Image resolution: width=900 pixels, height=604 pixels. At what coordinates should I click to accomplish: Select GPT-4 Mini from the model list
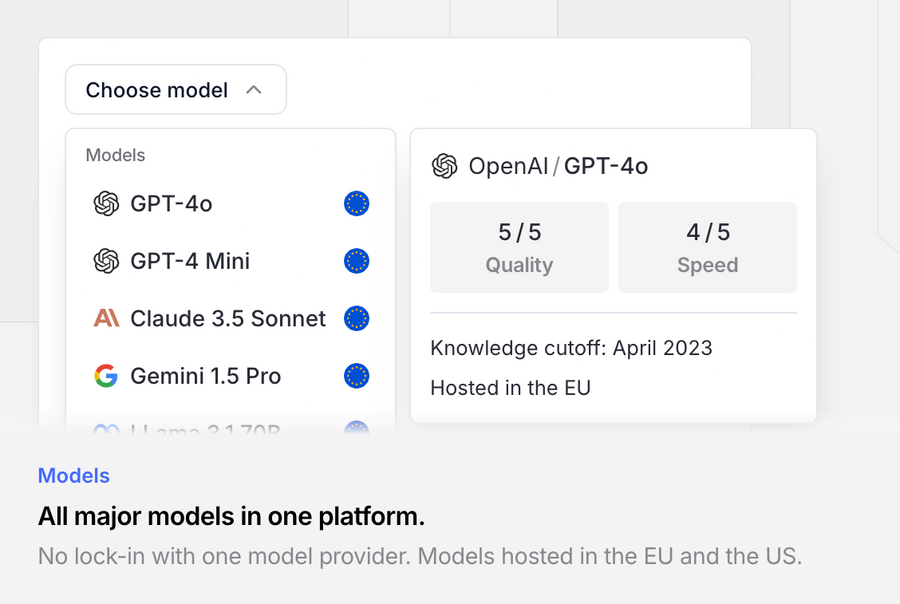(190, 261)
